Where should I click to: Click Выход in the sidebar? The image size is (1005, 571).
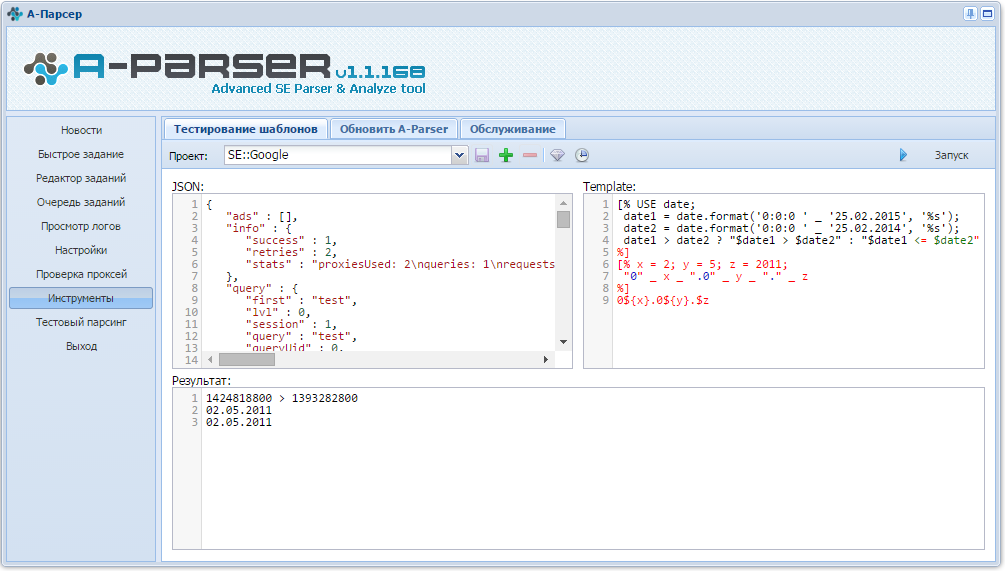pyautogui.click(x=81, y=346)
